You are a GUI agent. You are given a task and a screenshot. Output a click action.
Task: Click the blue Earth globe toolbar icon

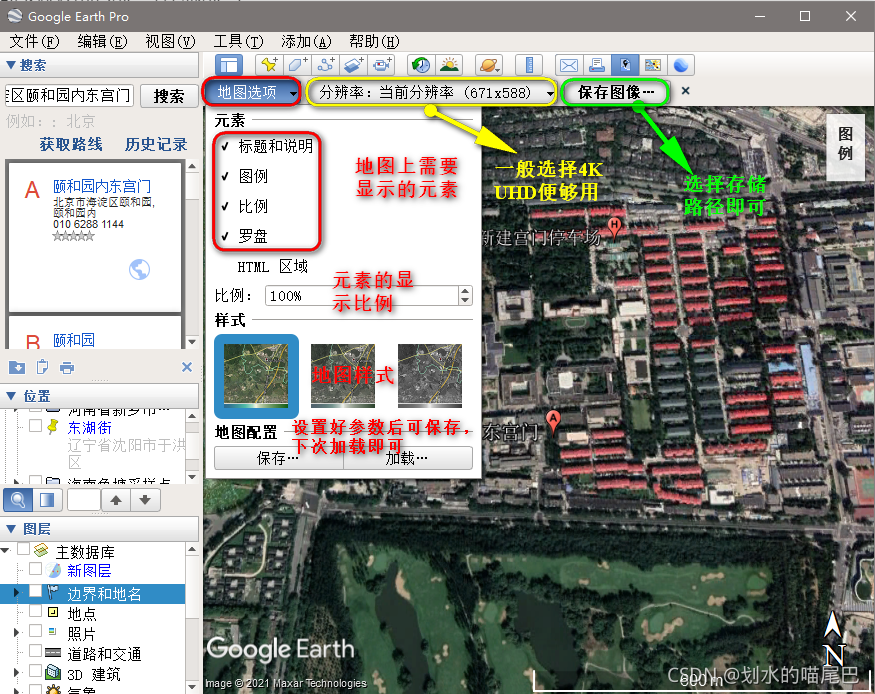(x=681, y=65)
